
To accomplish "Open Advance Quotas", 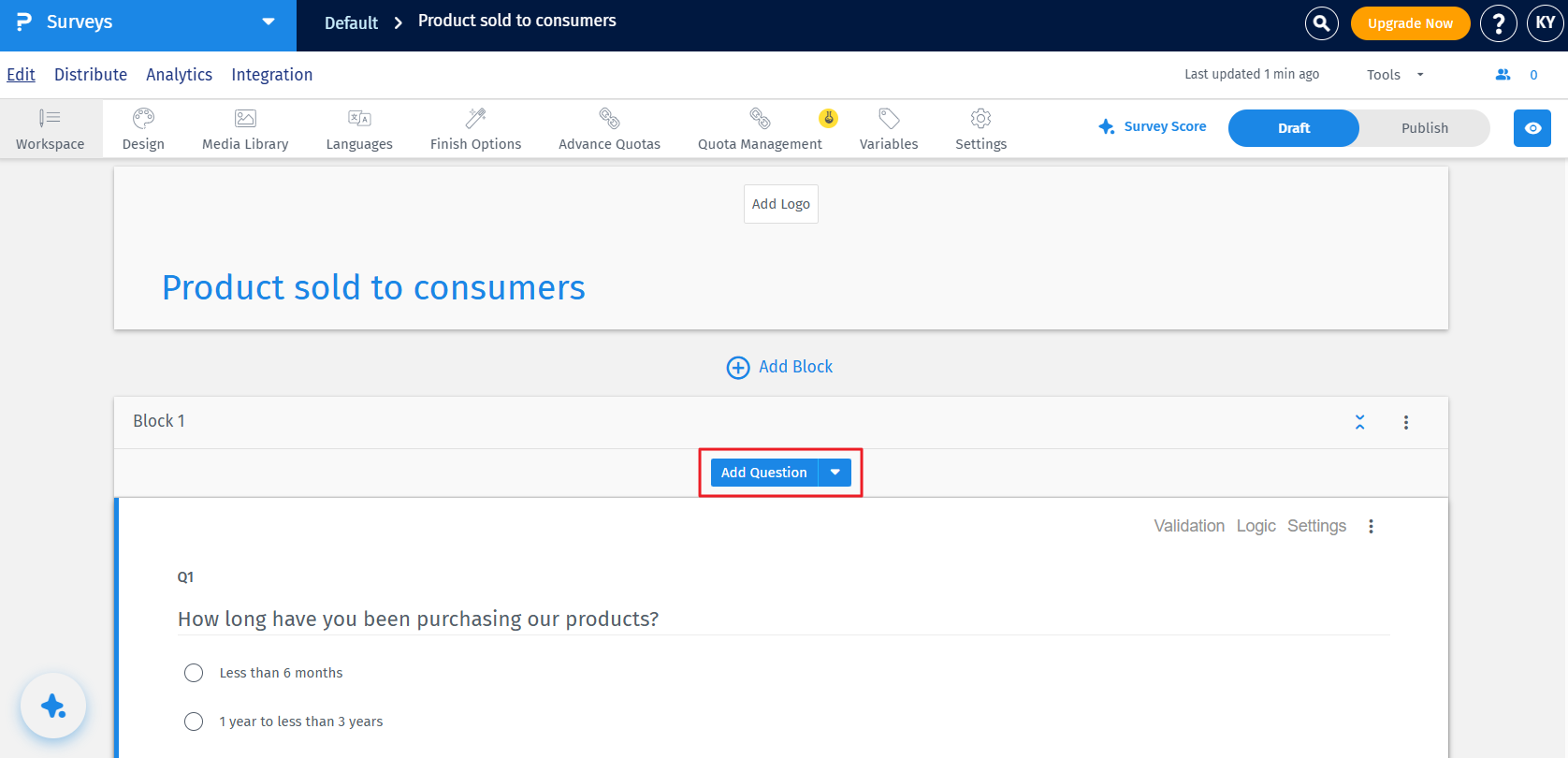I will coord(609,129).
